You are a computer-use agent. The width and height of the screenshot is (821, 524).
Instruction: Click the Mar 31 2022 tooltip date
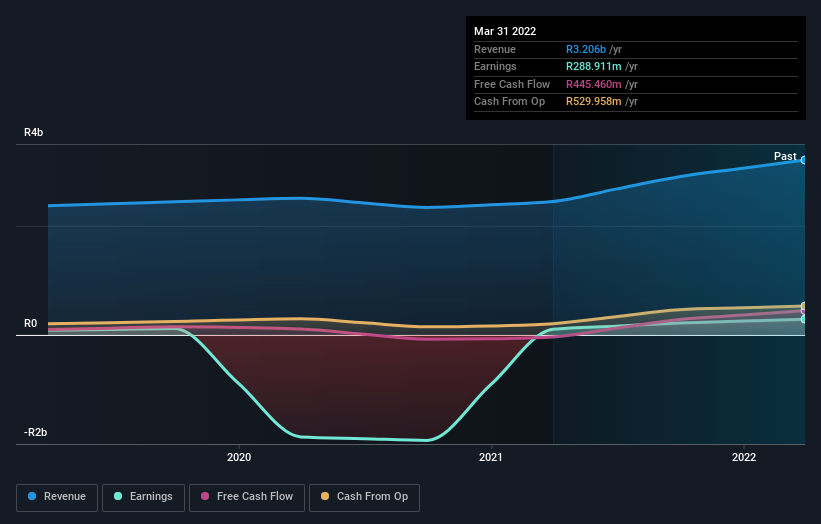(505, 31)
